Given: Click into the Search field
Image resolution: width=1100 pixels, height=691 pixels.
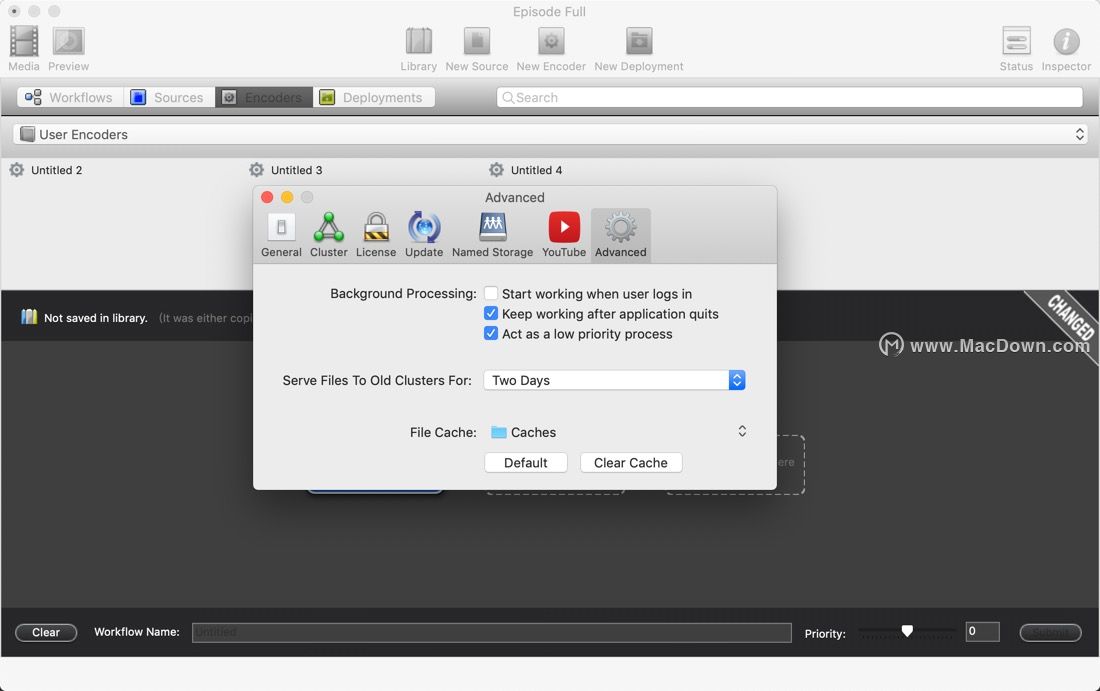Looking at the screenshot, I should (x=789, y=98).
